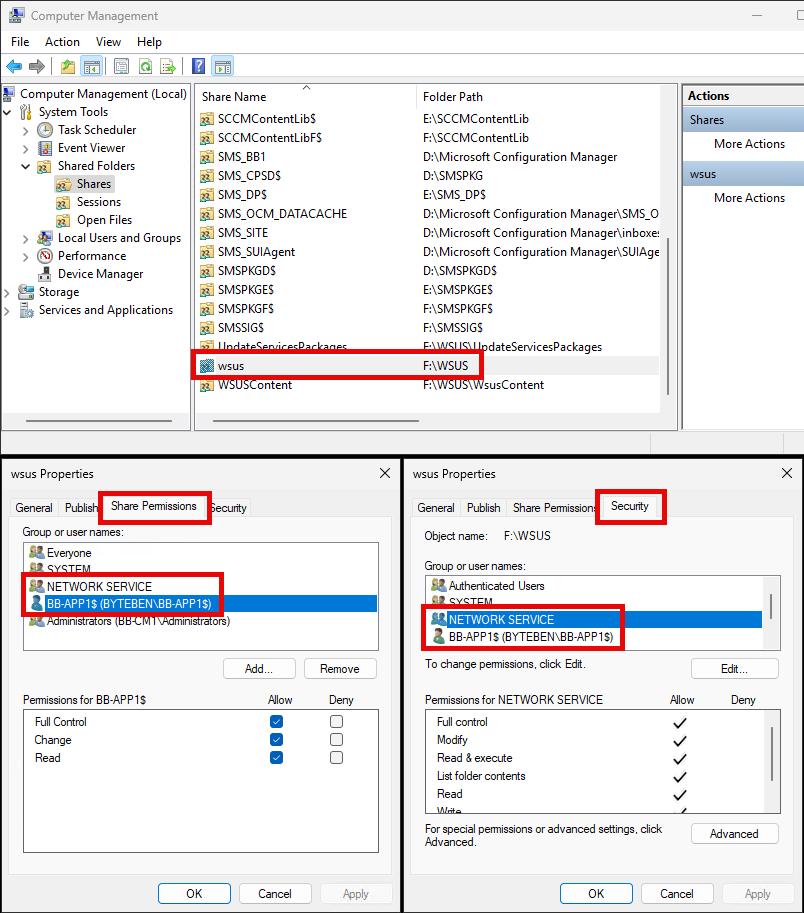Open Help via the blue question mark icon

coord(198,66)
